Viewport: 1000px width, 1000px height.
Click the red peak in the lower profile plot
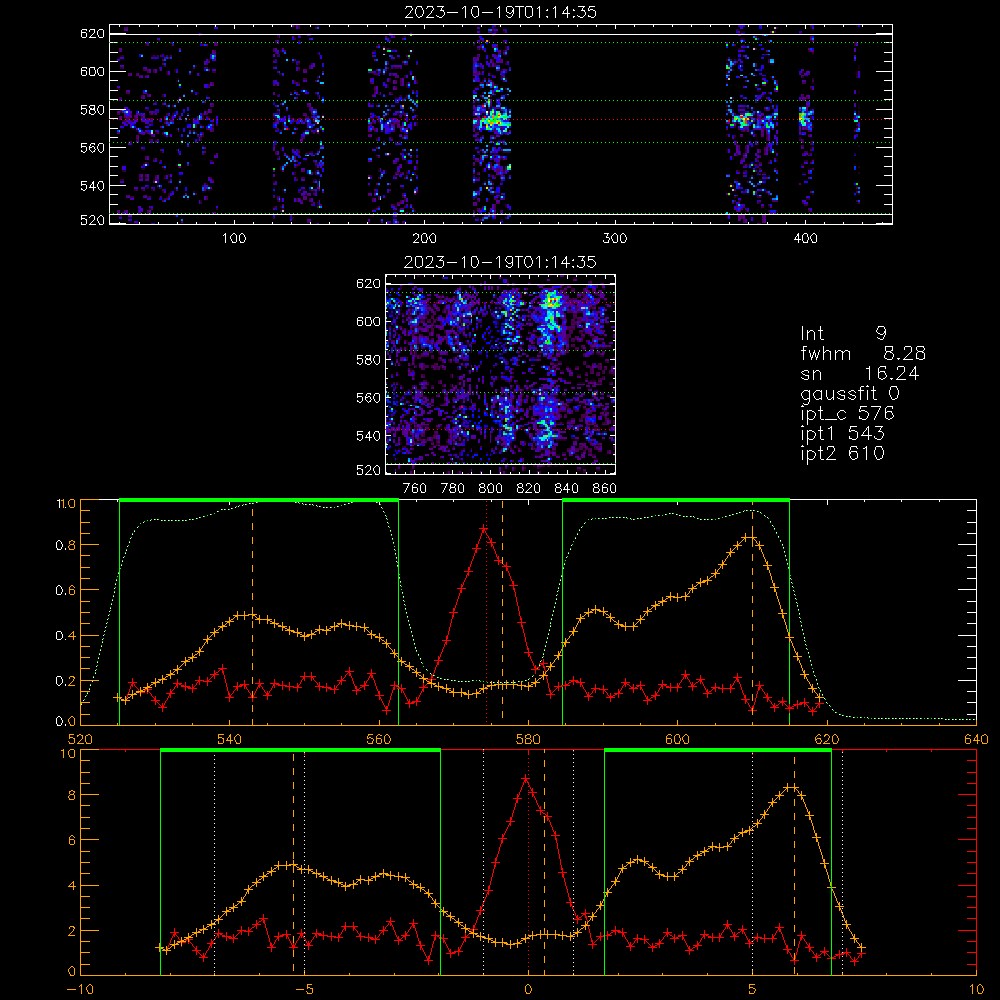[526, 779]
